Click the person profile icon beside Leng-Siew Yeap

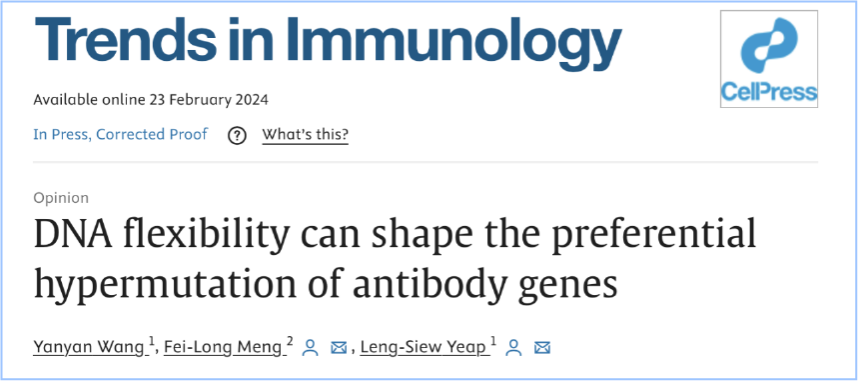513,348
